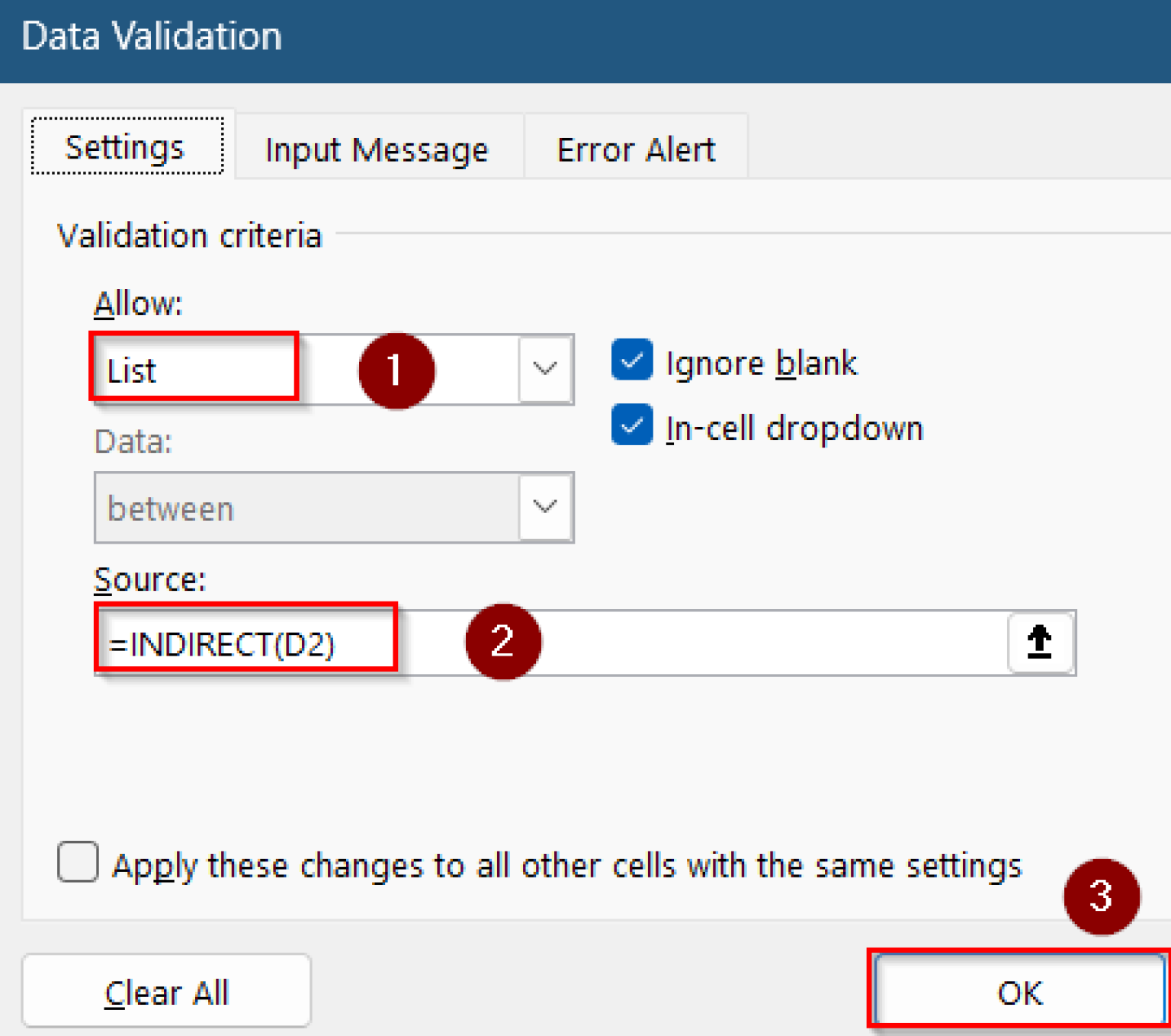Disable the In-cell dropdown setting

(x=631, y=425)
